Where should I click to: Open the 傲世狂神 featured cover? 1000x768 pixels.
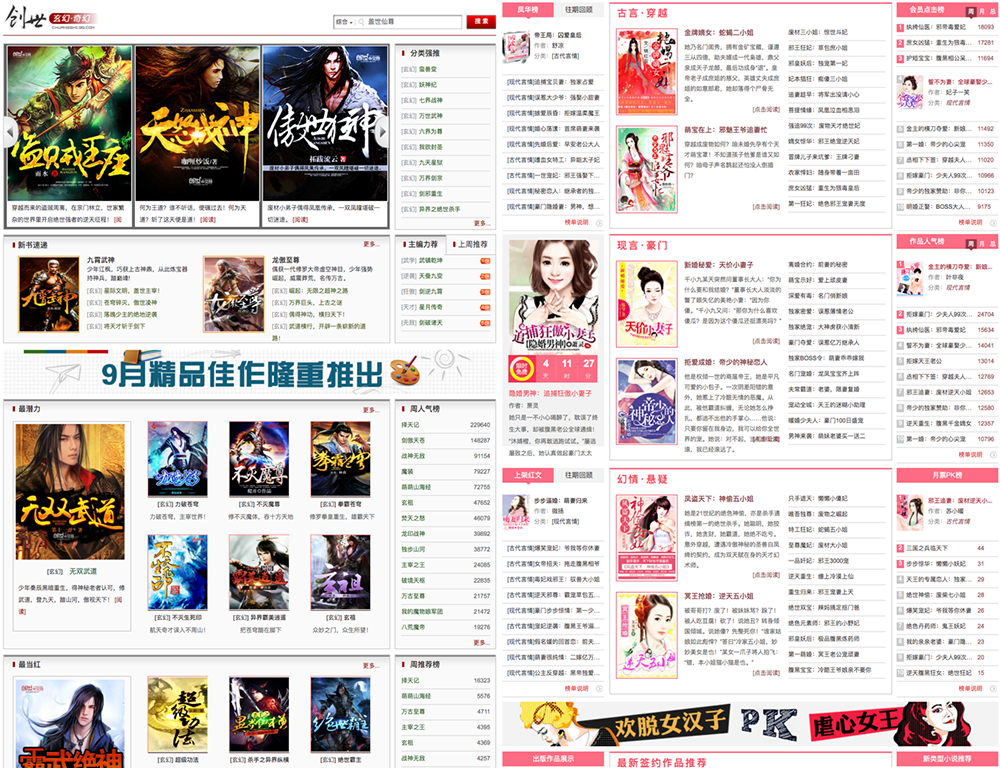coord(325,123)
